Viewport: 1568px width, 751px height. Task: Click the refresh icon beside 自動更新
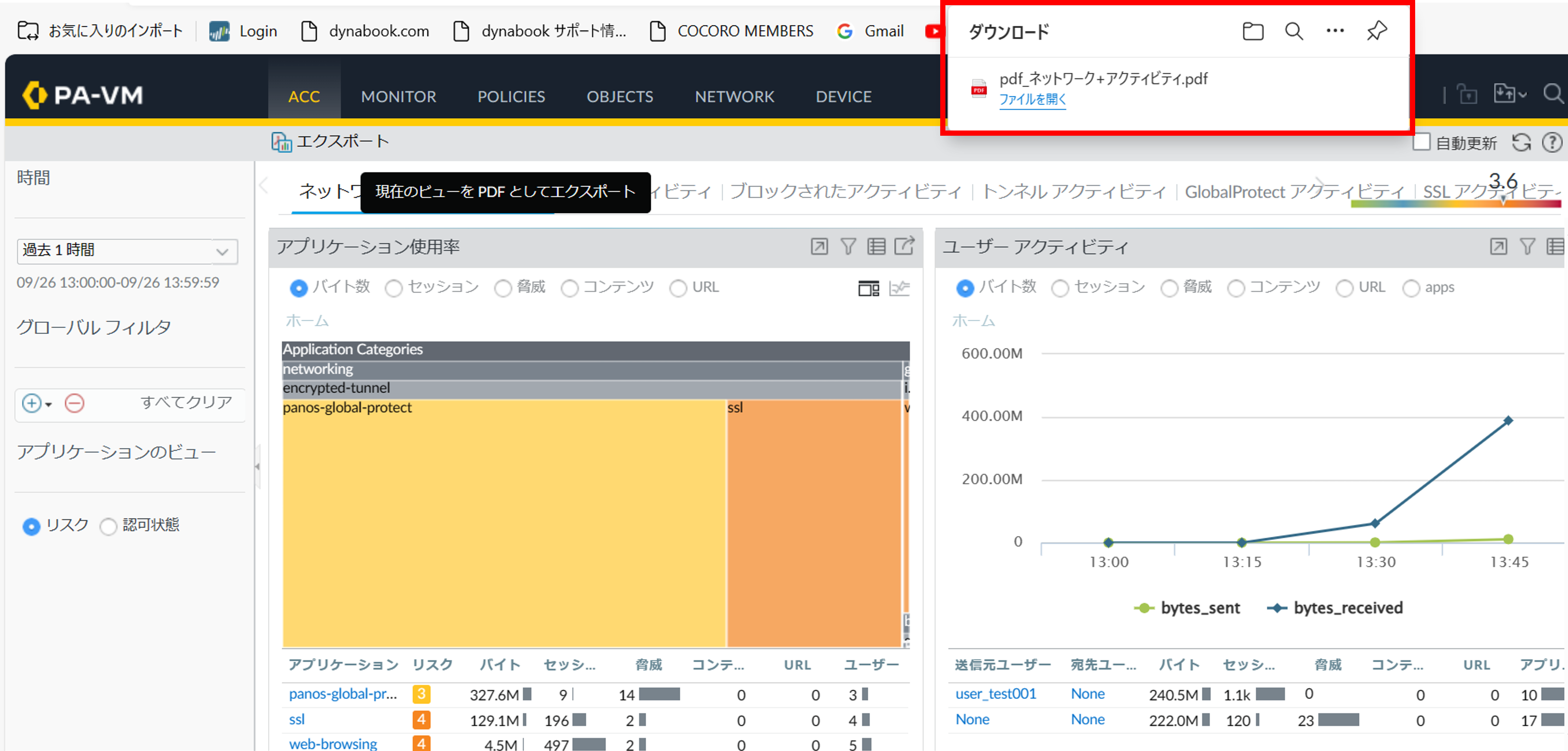point(1521,142)
